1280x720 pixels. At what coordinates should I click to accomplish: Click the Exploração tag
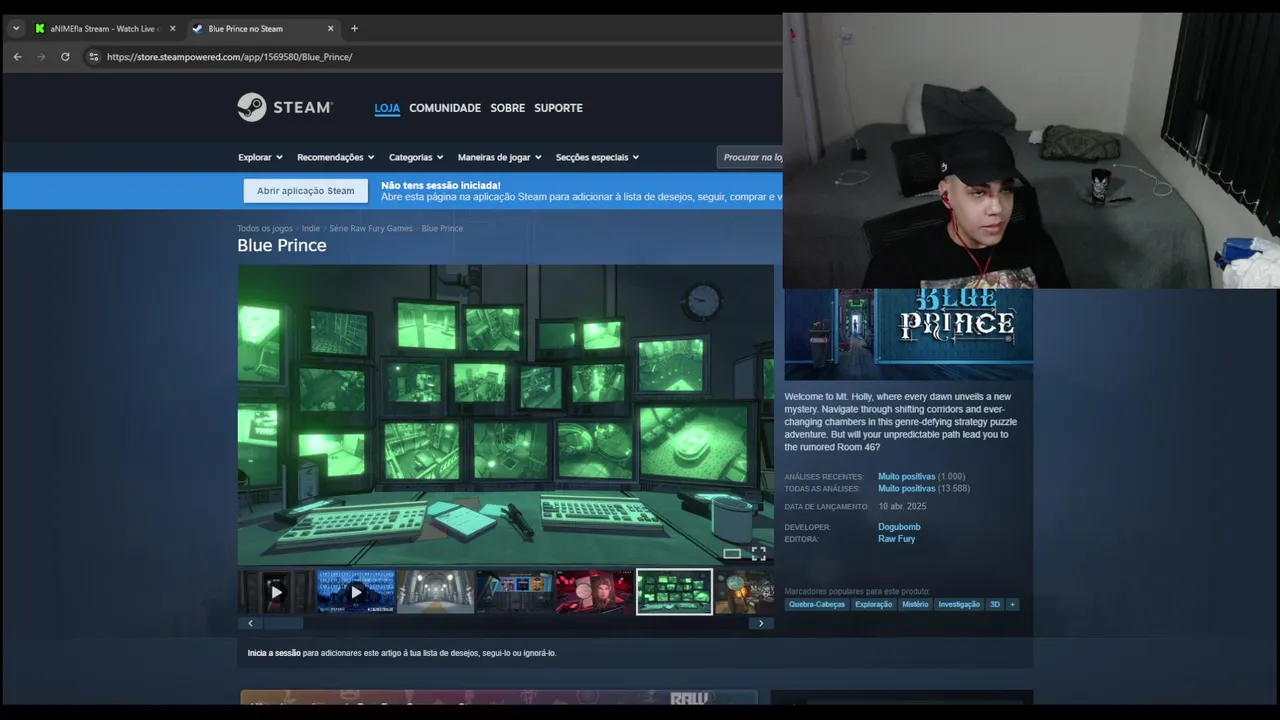pos(873,604)
